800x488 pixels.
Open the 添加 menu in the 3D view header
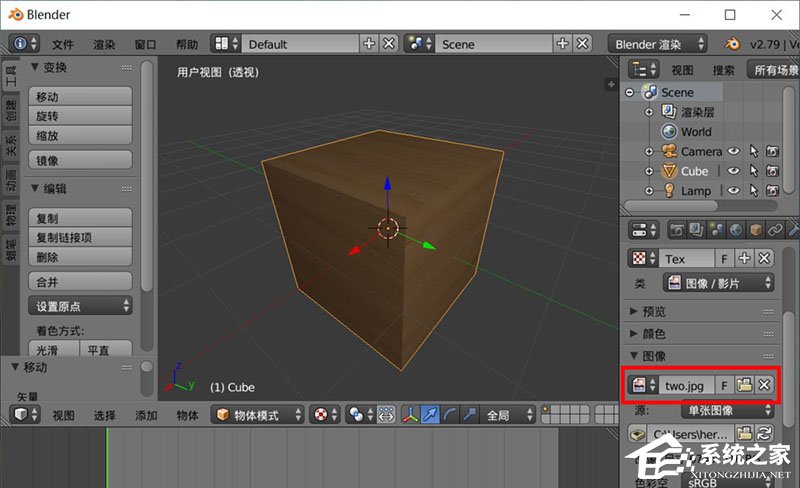(x=146, y=415)
